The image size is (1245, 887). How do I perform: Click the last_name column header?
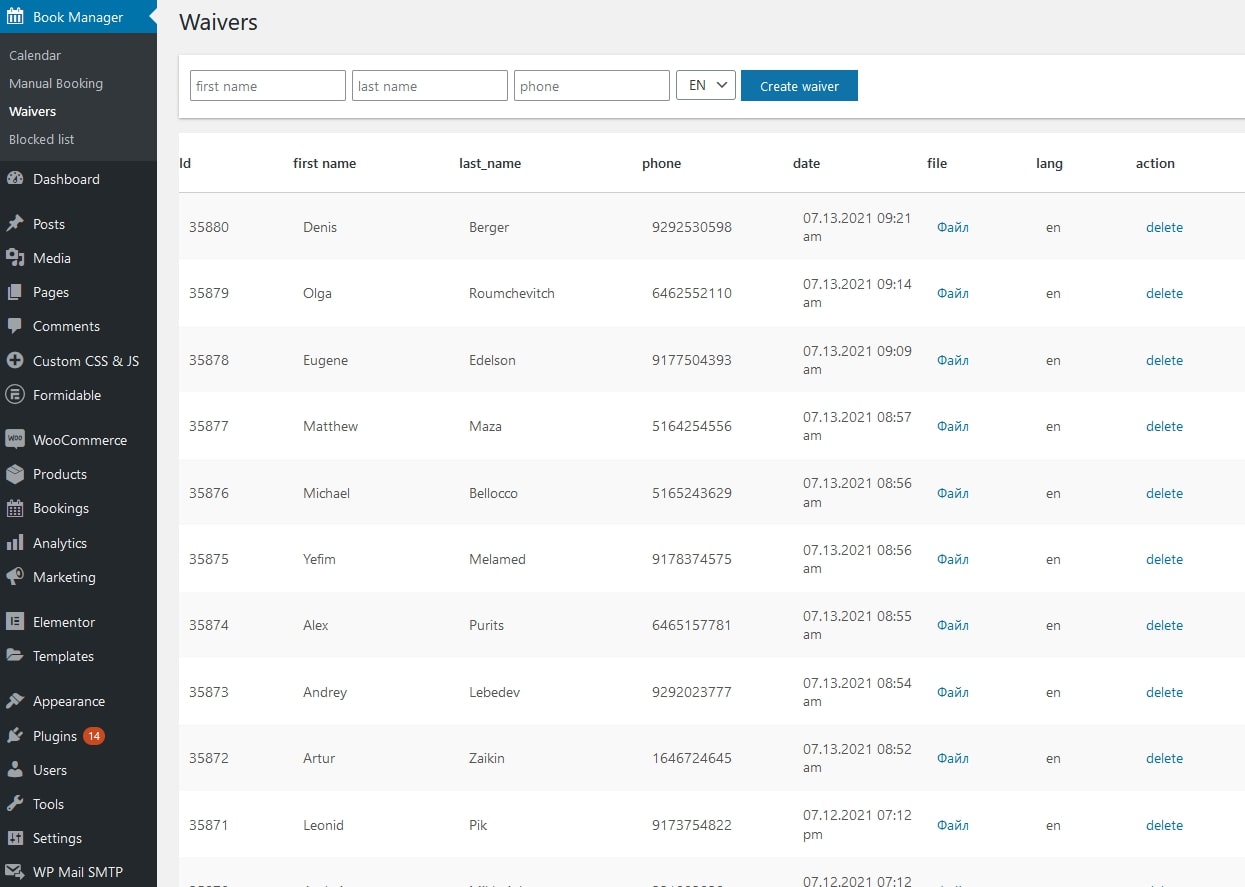(490, 163)
